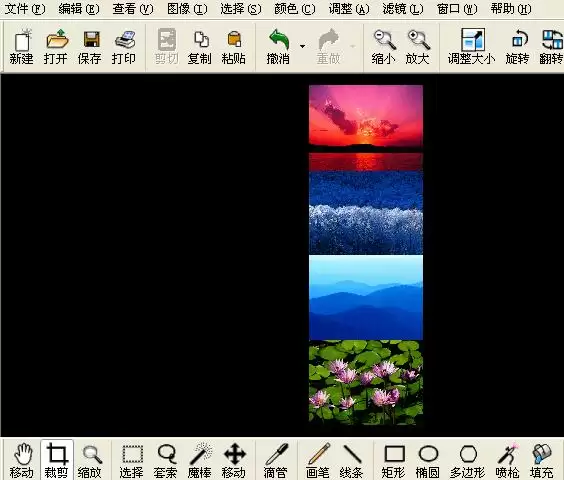Click the greyed 重做 (Redo) icon
564x480 pixels.
tap(329, 47)
